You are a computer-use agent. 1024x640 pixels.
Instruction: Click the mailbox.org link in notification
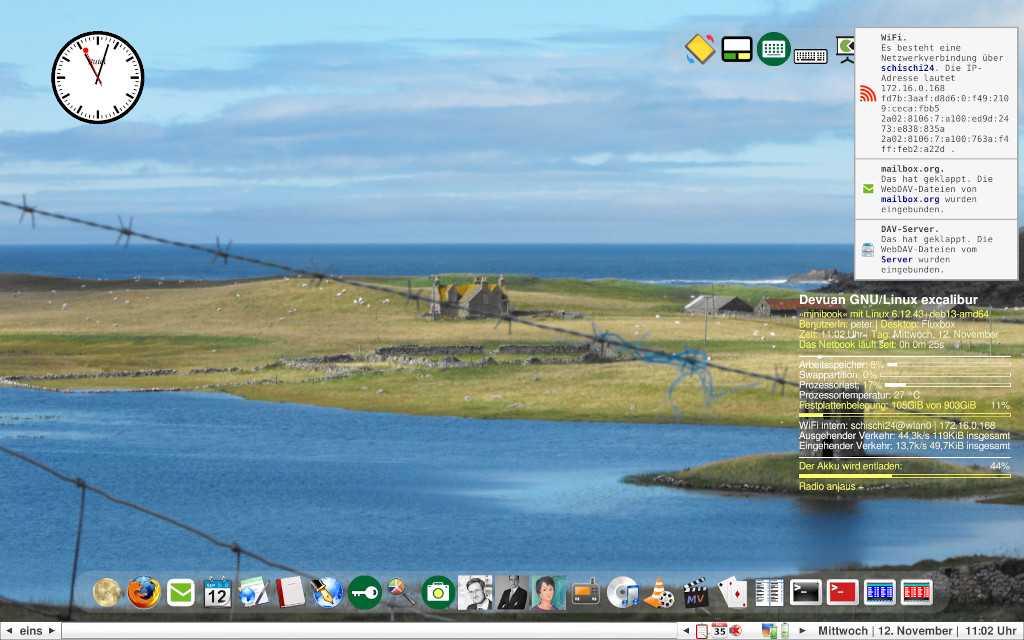910,199
